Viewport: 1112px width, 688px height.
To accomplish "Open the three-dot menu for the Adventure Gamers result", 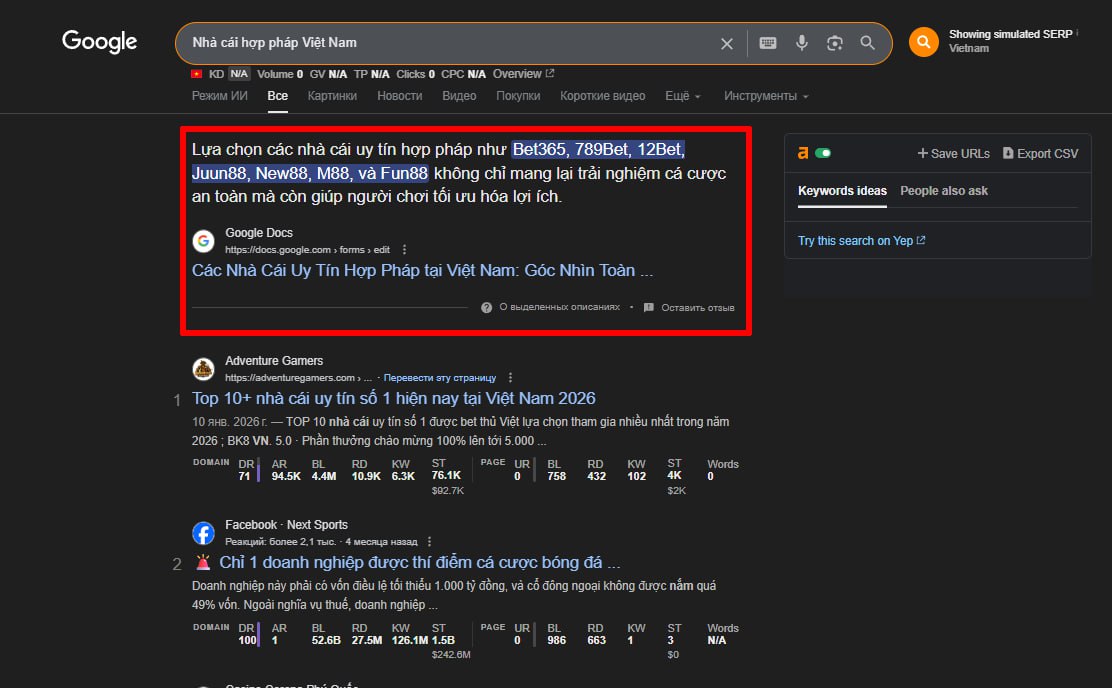I will (x=511, y=378).
